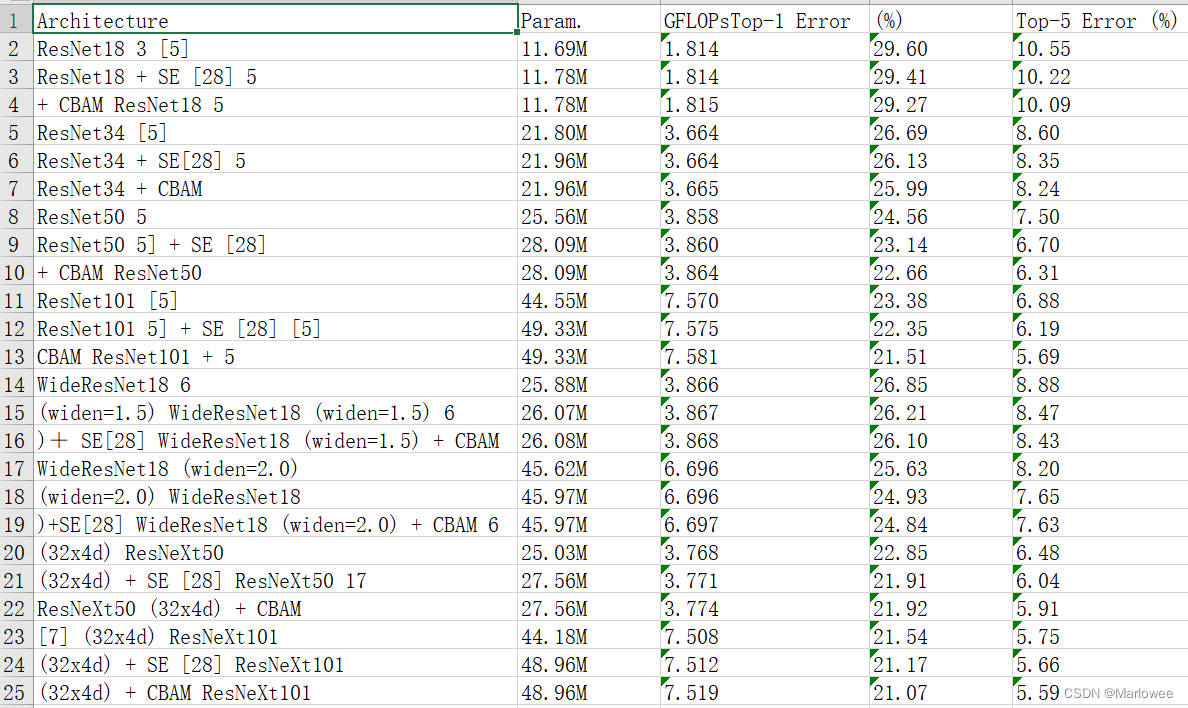Select the Param. value 45.62M
This screenshot has width=1188, height=708.
point(589,468)
